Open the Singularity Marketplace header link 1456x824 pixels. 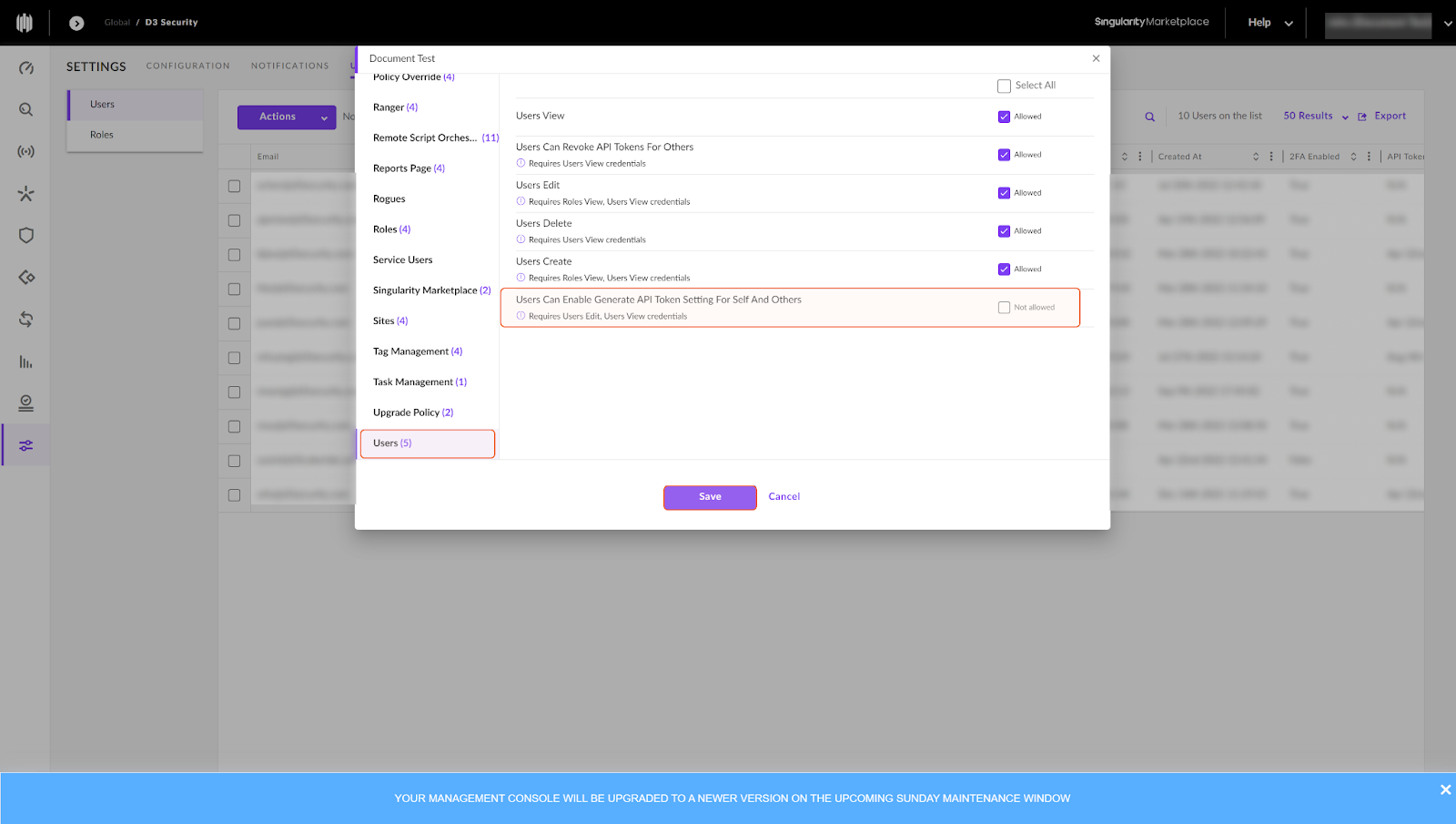coord(1151,22)
